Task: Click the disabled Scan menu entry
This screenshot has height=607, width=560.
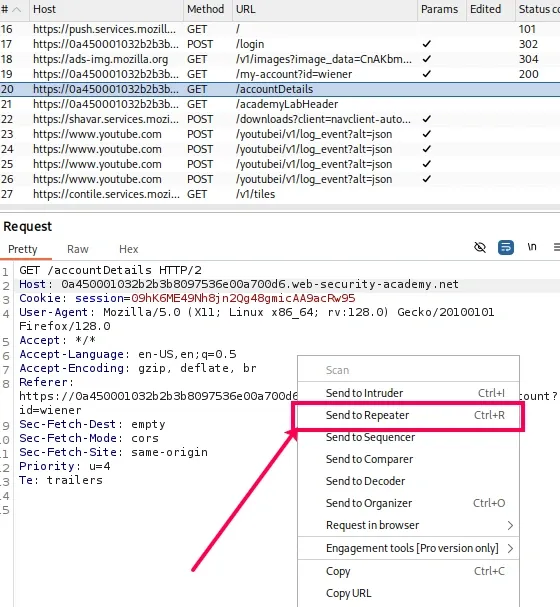Action: (x=408, y=370)
